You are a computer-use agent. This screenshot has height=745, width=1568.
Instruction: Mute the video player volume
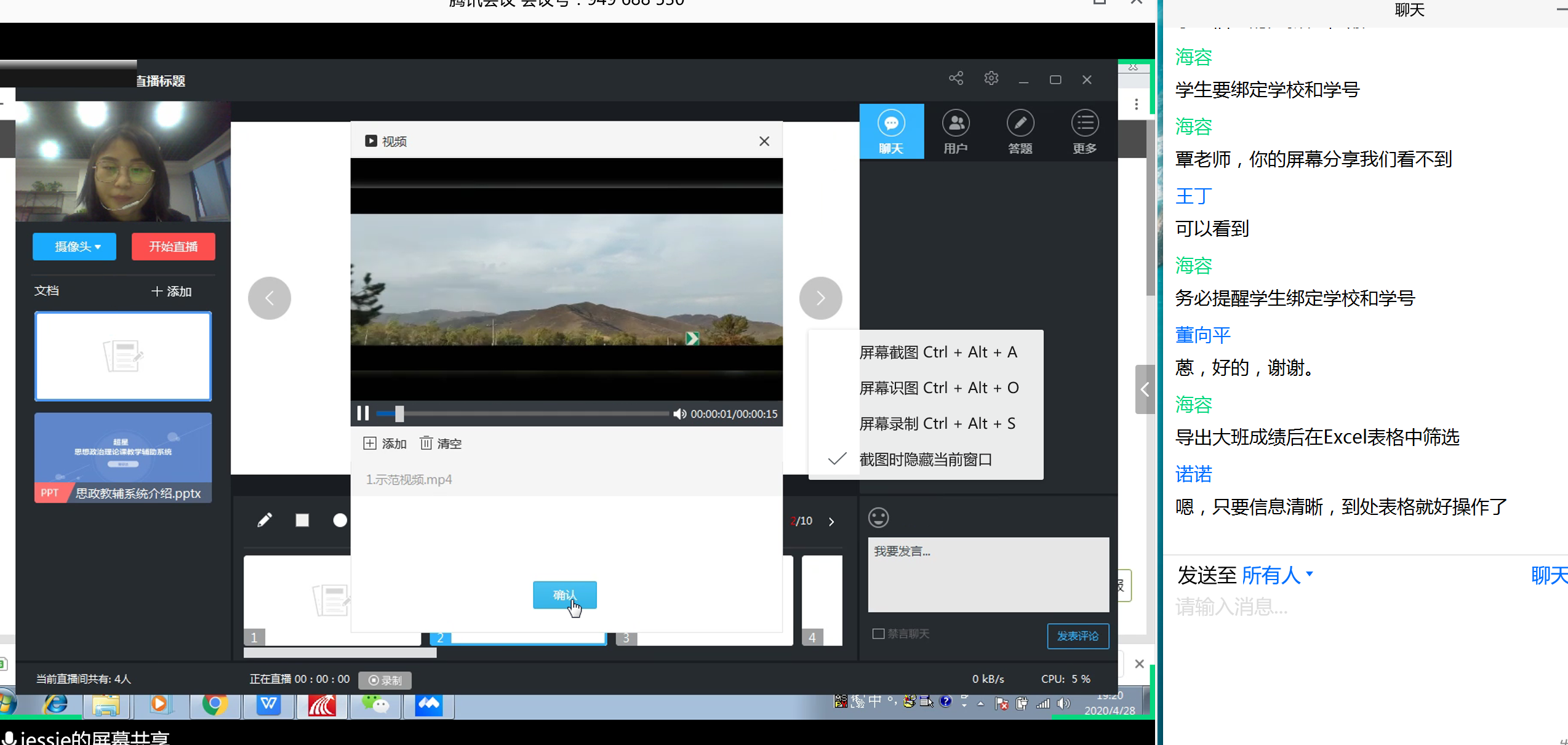click(679, 413)
